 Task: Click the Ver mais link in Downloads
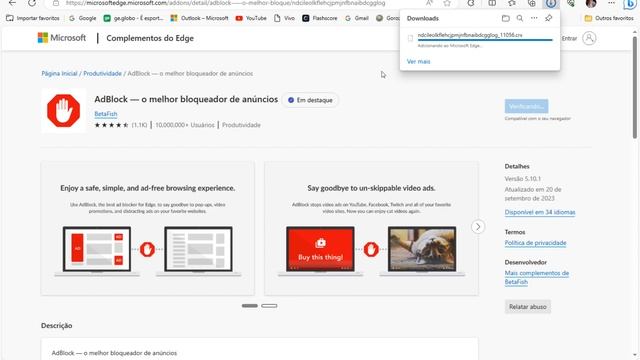pyautogui.click(x=418, y=62)
